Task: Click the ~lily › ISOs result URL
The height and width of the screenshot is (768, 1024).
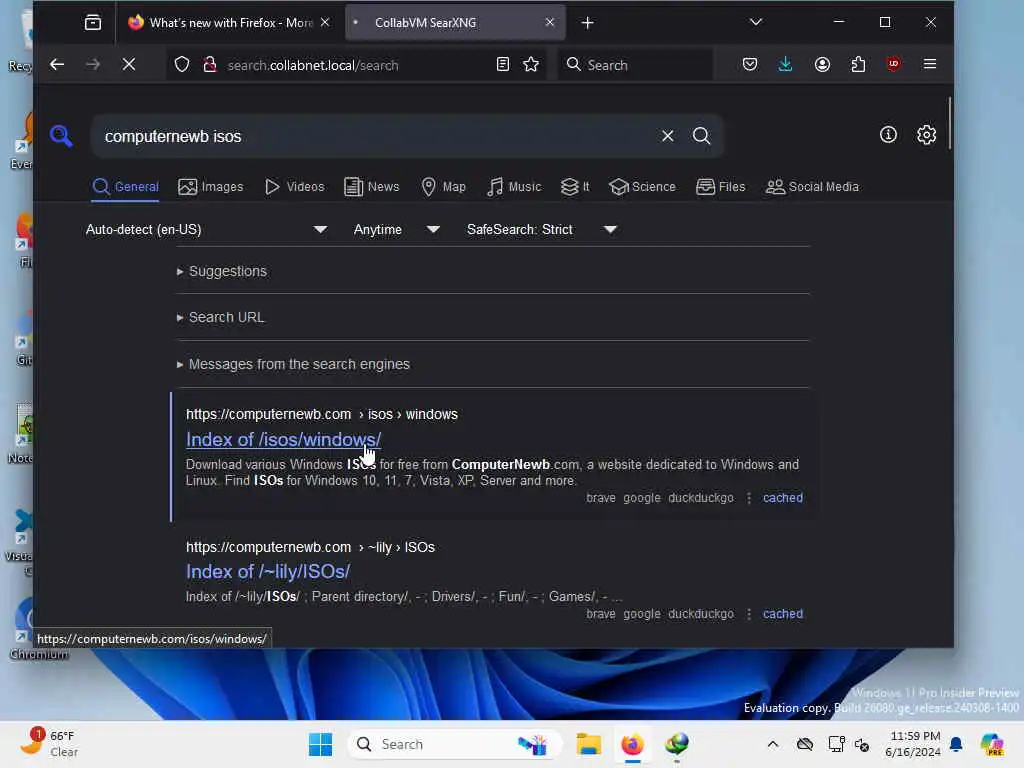Action: click(x=310, y=547)
